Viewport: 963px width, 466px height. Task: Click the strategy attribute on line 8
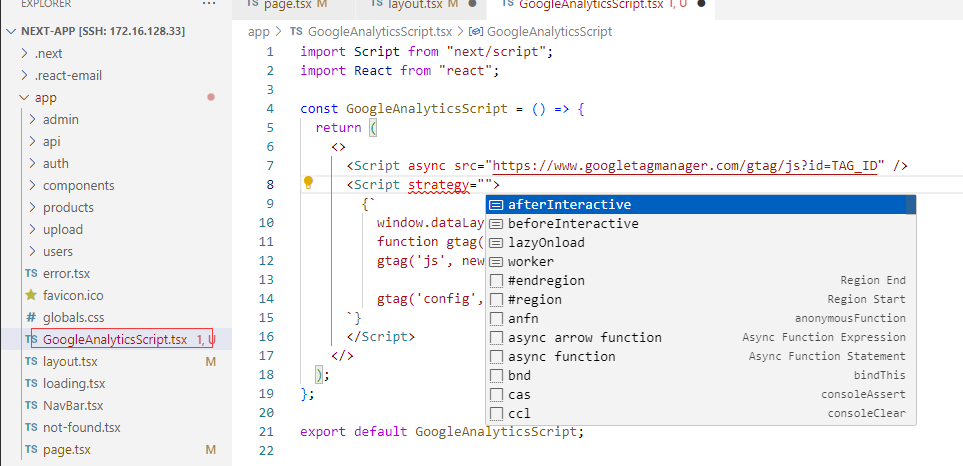[x=439, y=185]
